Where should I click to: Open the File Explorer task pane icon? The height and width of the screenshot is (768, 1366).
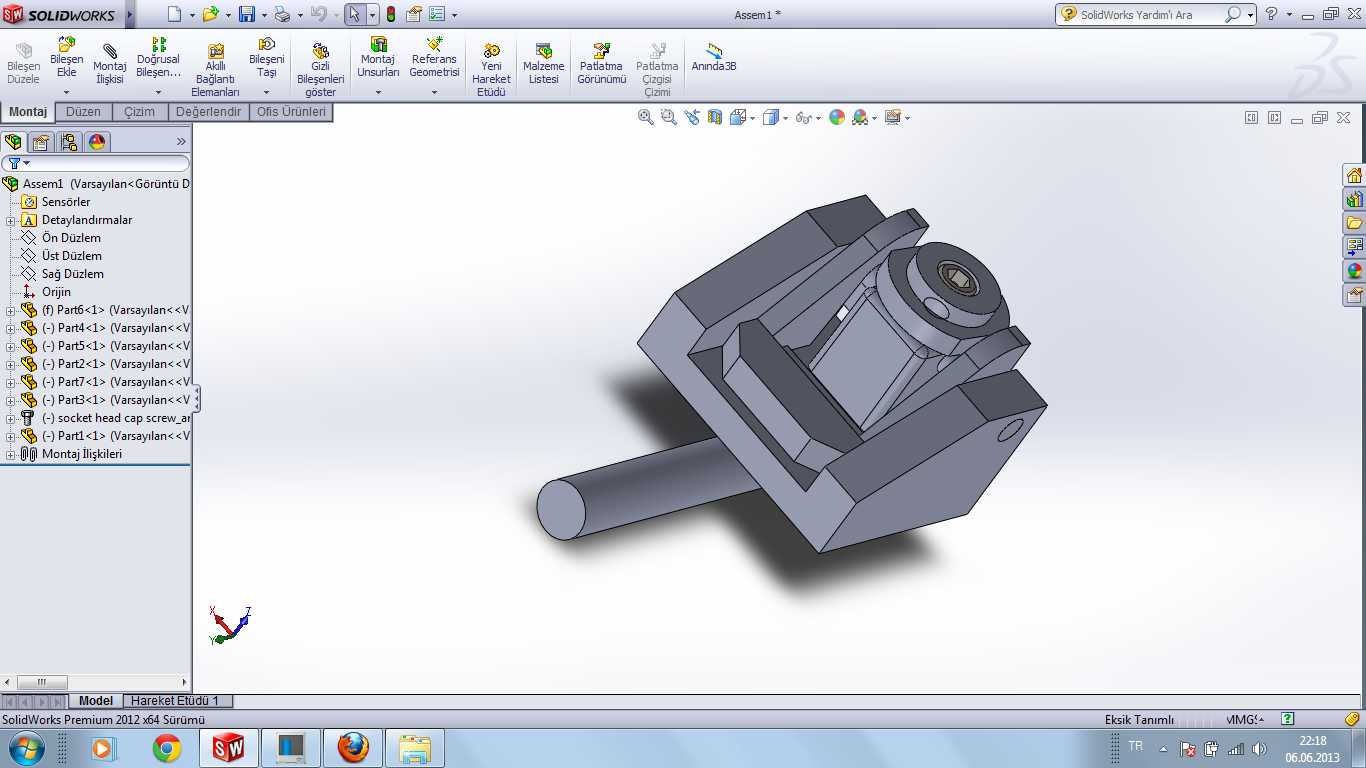pos(1355,223)
